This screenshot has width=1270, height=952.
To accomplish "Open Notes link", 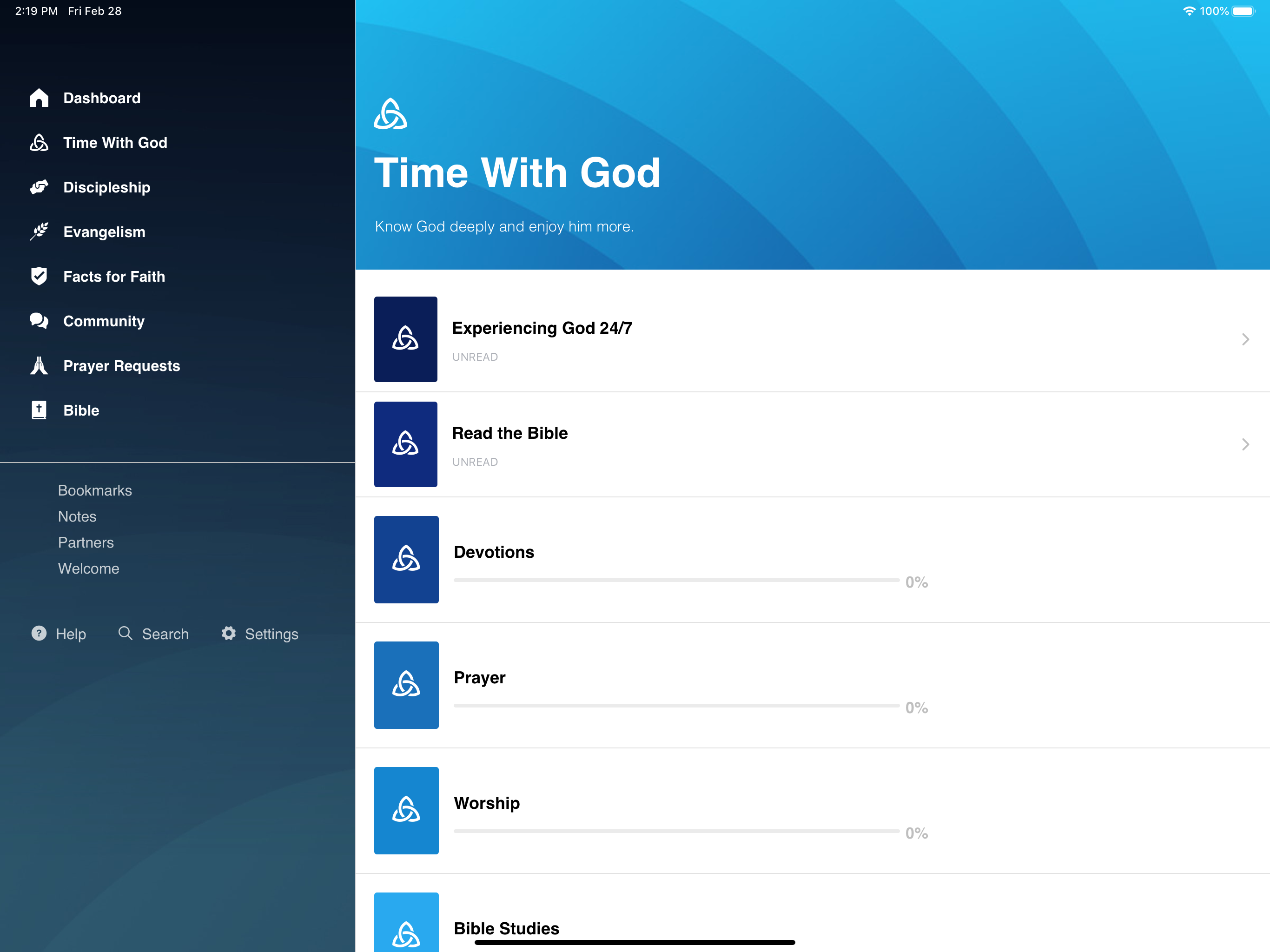I will [x=77, y=516].
